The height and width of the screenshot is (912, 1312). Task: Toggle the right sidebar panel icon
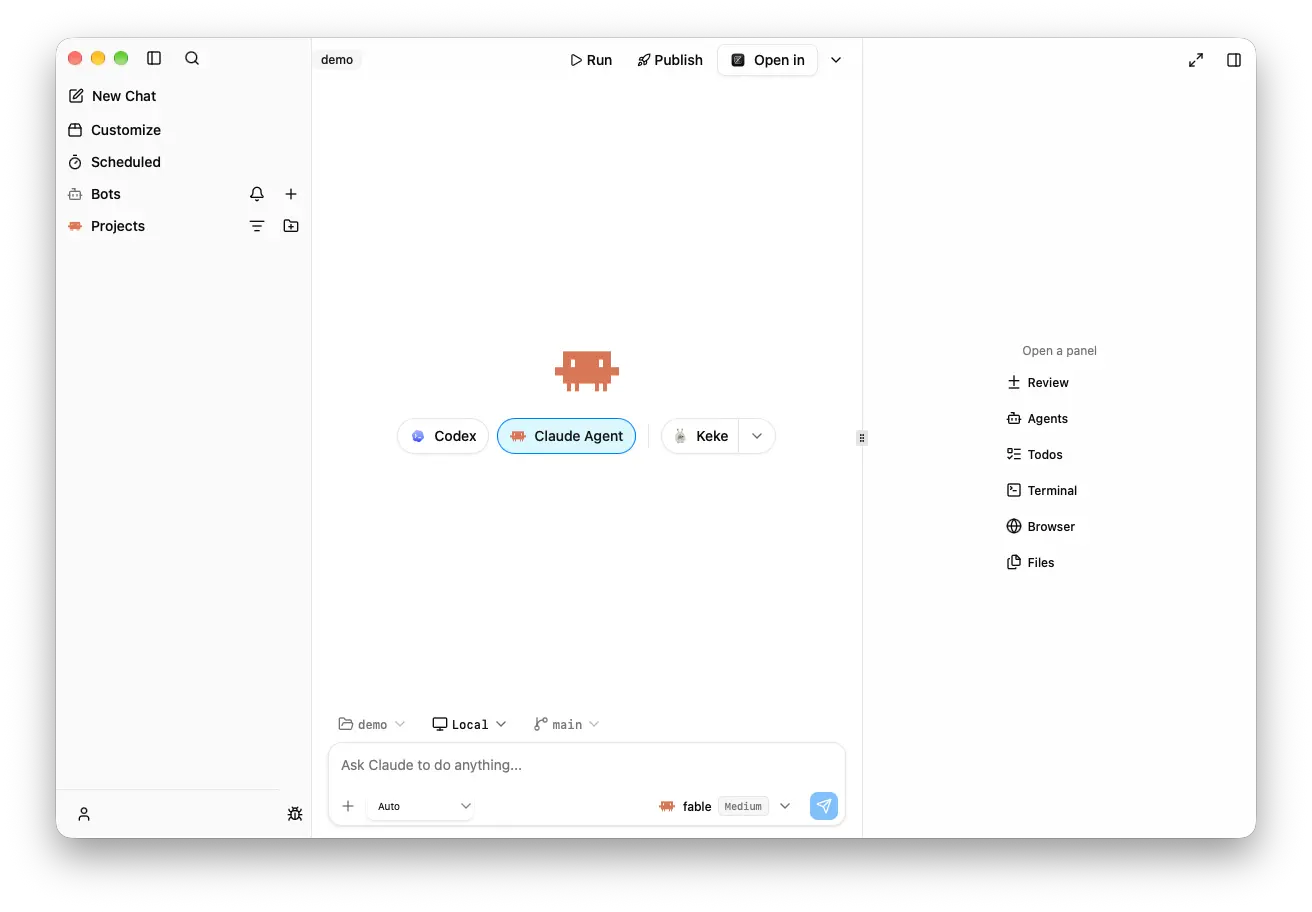[1234, 60]
